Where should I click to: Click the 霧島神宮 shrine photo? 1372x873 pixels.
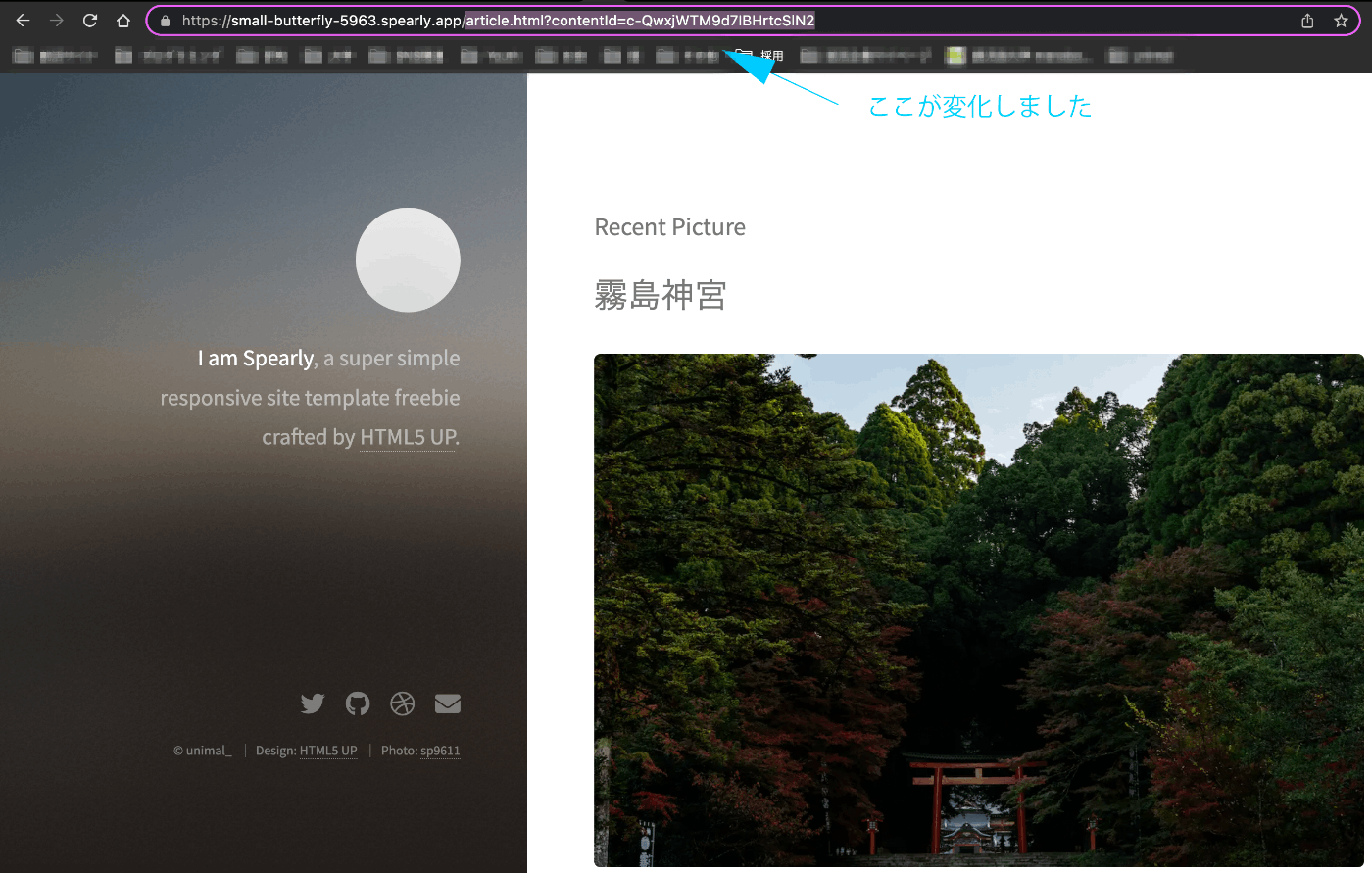(x=979, y=610)
